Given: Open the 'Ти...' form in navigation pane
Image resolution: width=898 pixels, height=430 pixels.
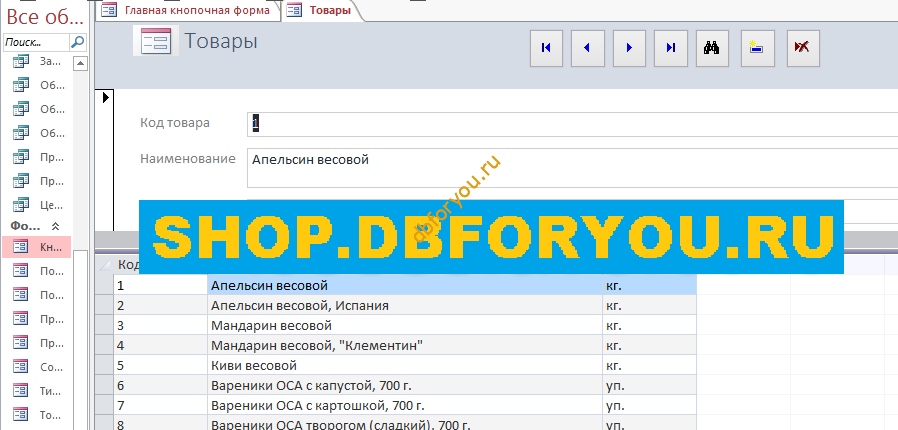Looking at the screenshot, I should click(x=38, y=390).
